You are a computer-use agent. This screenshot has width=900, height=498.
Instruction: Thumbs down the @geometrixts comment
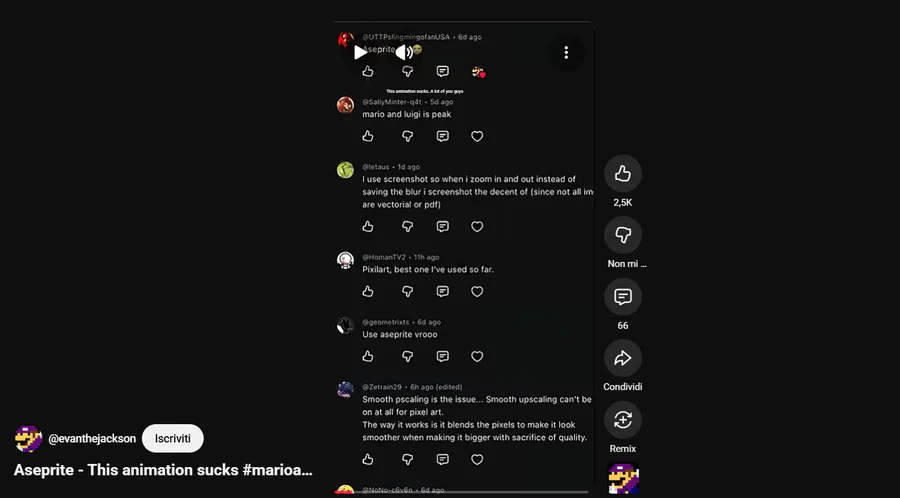coord(408,356)
